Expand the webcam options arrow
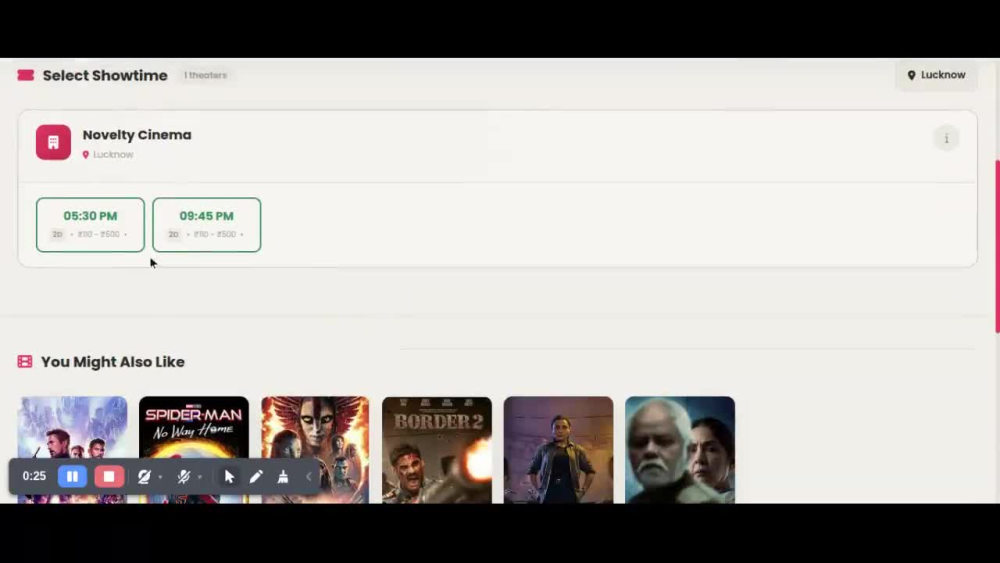The image size is (1000, 563). pos(160,477)
